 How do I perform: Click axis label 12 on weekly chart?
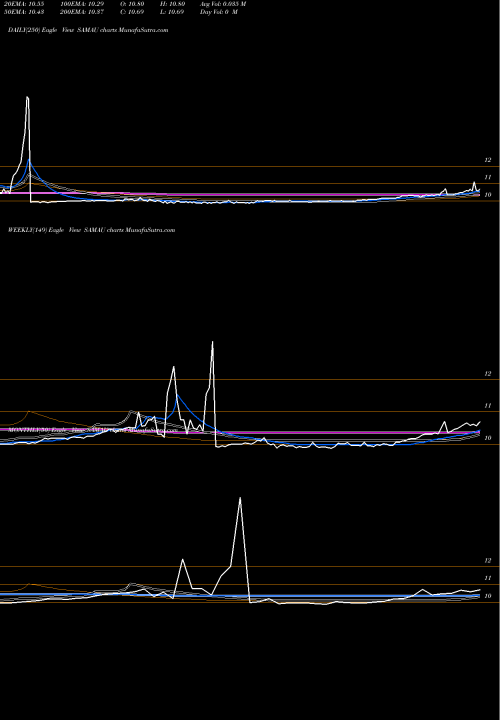pyautogui.click(x=488, y=374)
